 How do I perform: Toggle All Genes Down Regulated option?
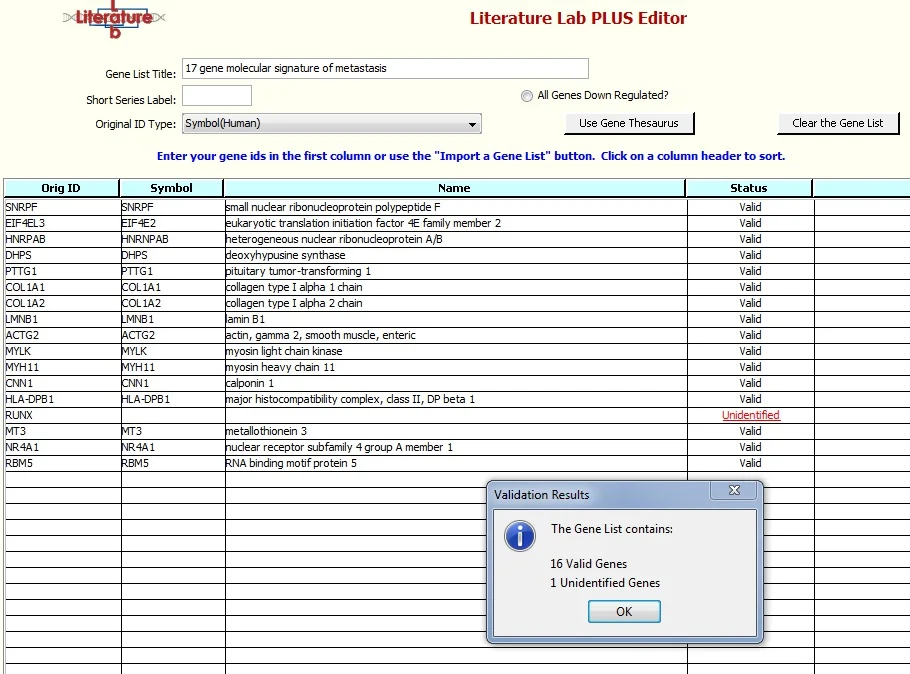tap(526, 96)
